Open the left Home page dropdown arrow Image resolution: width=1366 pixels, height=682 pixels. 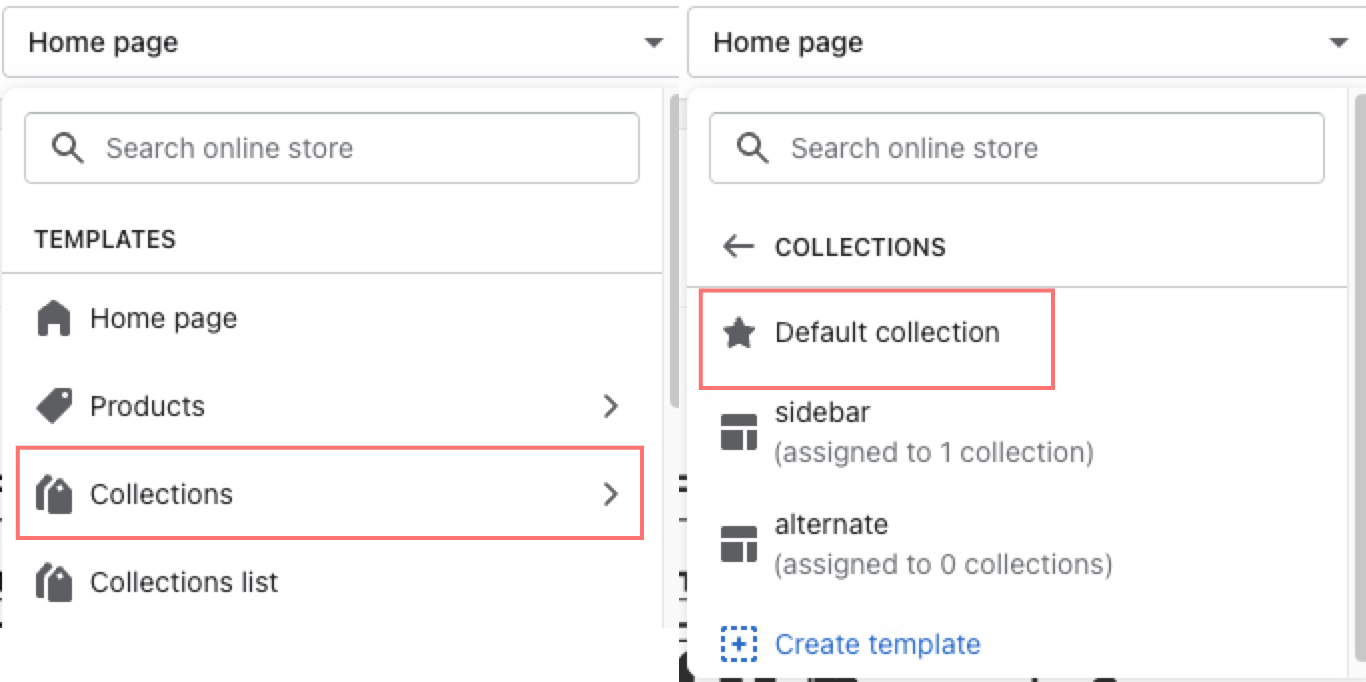(653, 43)
